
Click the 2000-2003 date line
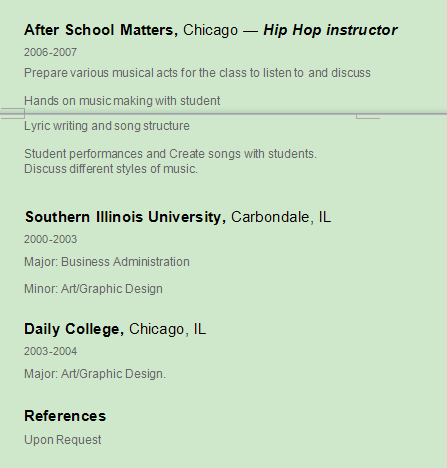50,239
